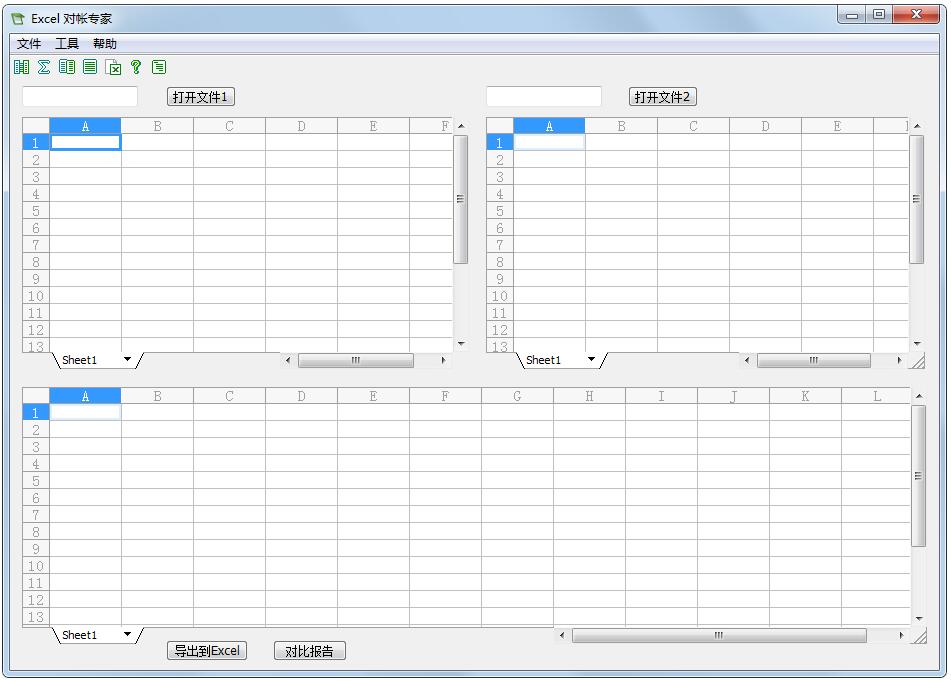This screenshot has width=951, height=681.
Task: Click the 打开文件1 button
Action: point(201,97)
